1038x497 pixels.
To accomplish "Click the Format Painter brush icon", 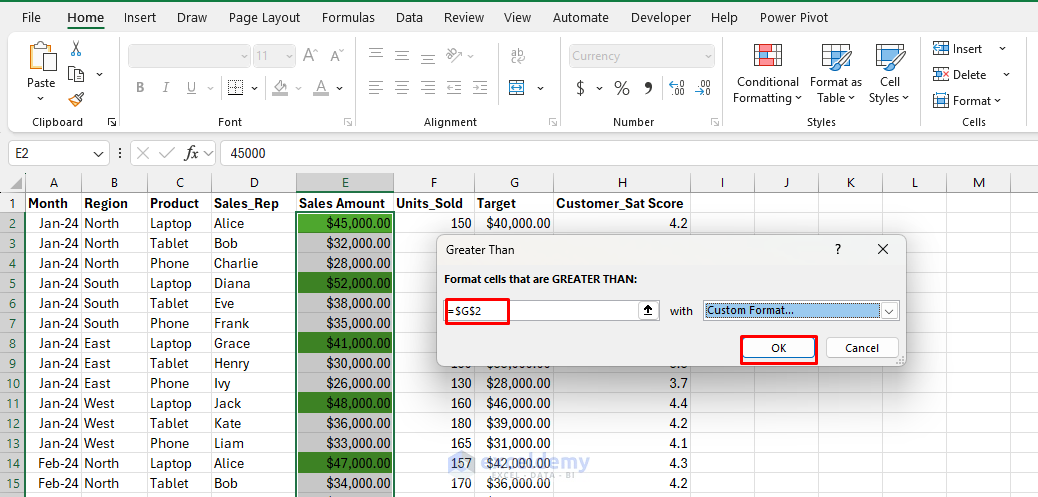I will click(77, 100).
